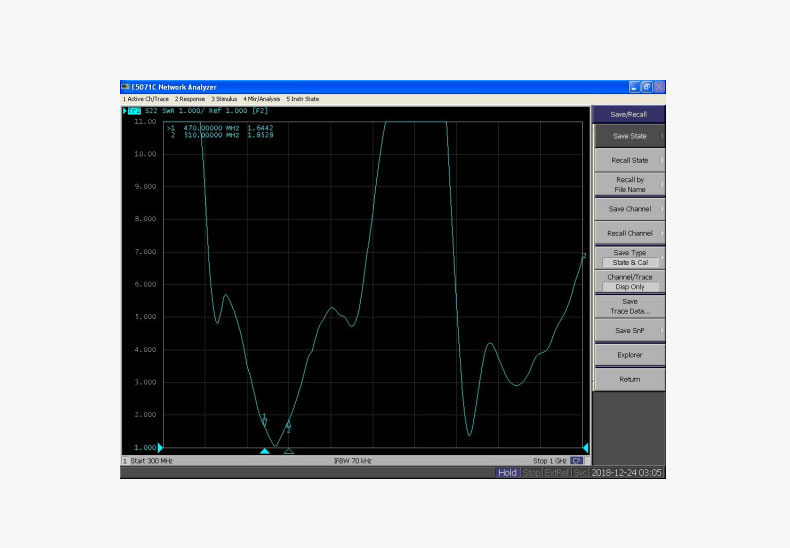Click IFBW 70 kHz status text
Image resolution: width=790 pixels, height=548 pixels.
(x=353, y=461)
